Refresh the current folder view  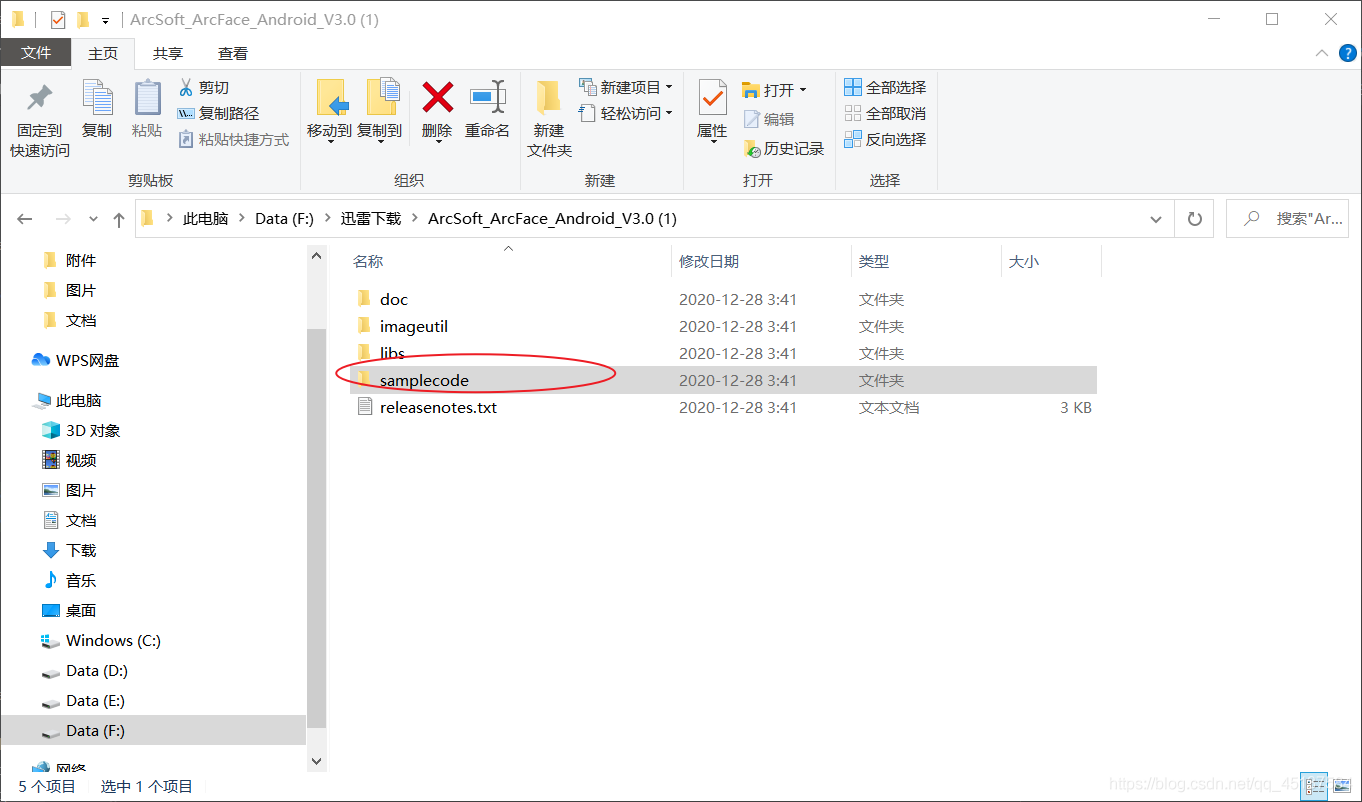(x=1194, y=219)
